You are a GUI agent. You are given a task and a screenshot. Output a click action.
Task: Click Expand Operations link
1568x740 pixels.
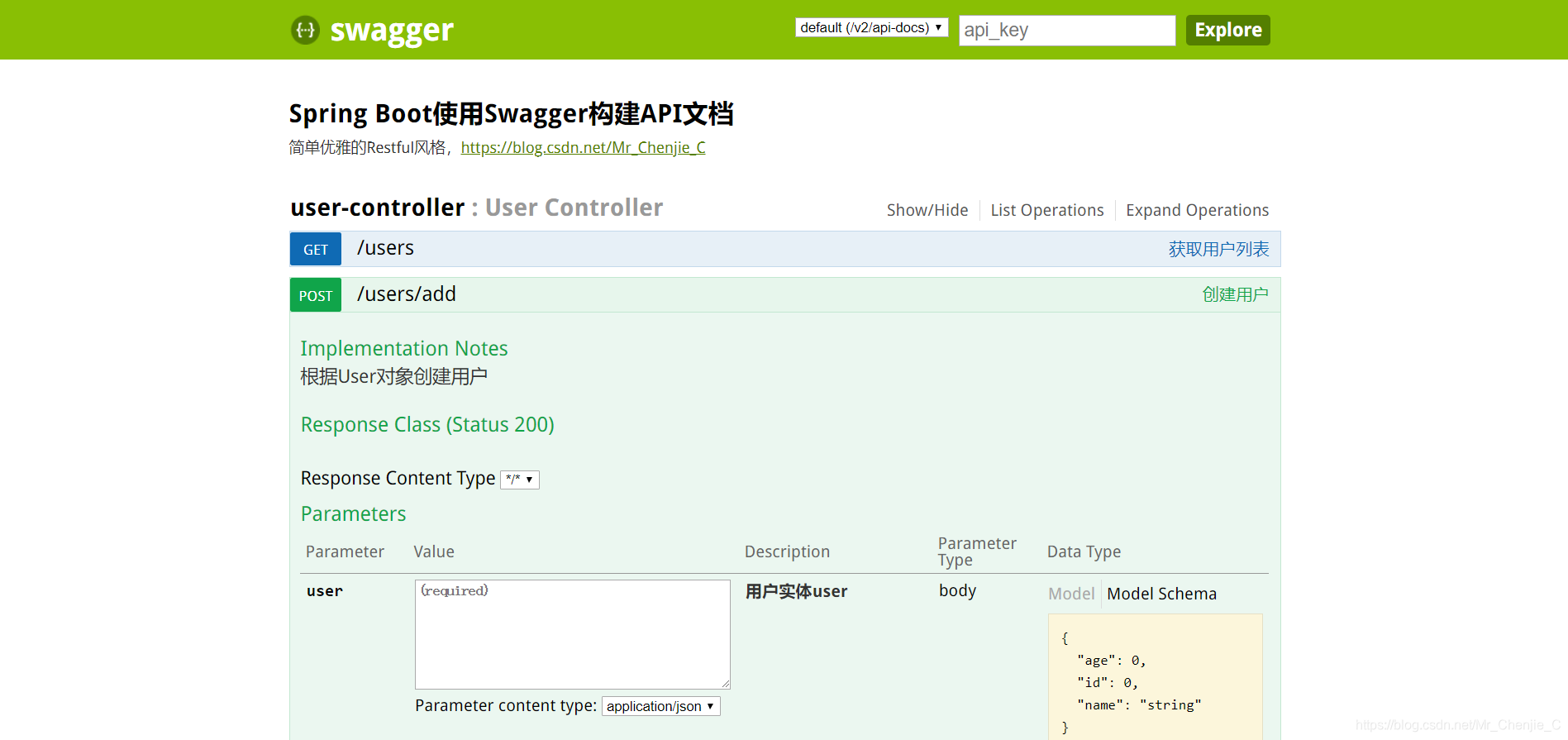point(1197,210)
